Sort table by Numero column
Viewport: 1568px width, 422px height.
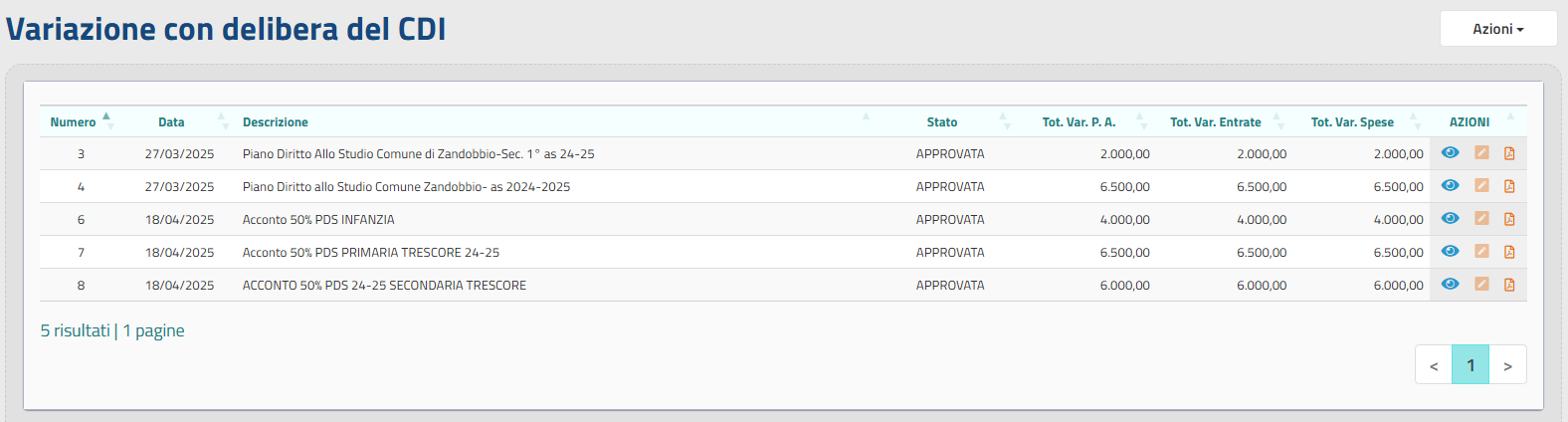tap(74, 122)
